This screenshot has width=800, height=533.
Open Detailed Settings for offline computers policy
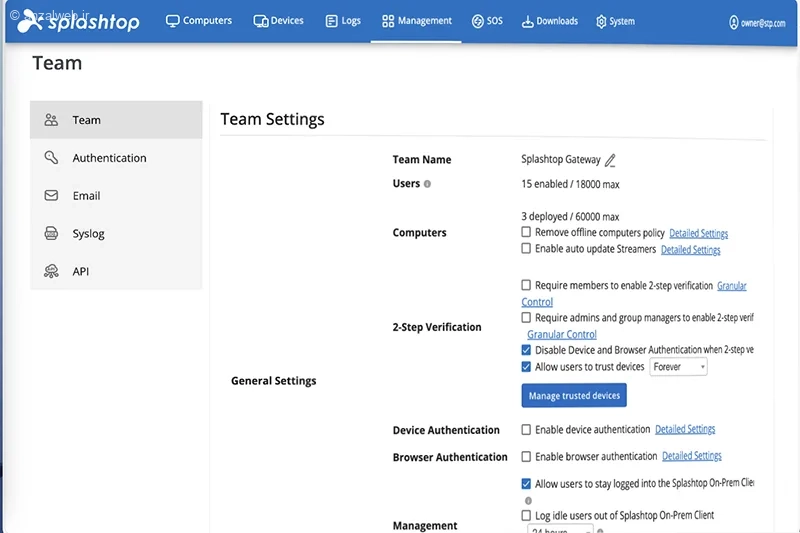point(698,233)
